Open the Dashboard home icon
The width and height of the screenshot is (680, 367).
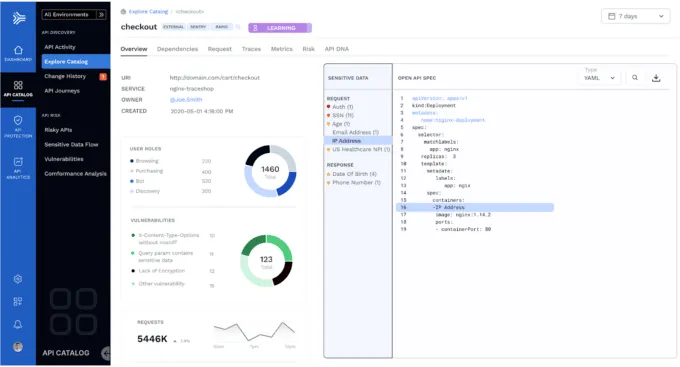click(18, 50)
